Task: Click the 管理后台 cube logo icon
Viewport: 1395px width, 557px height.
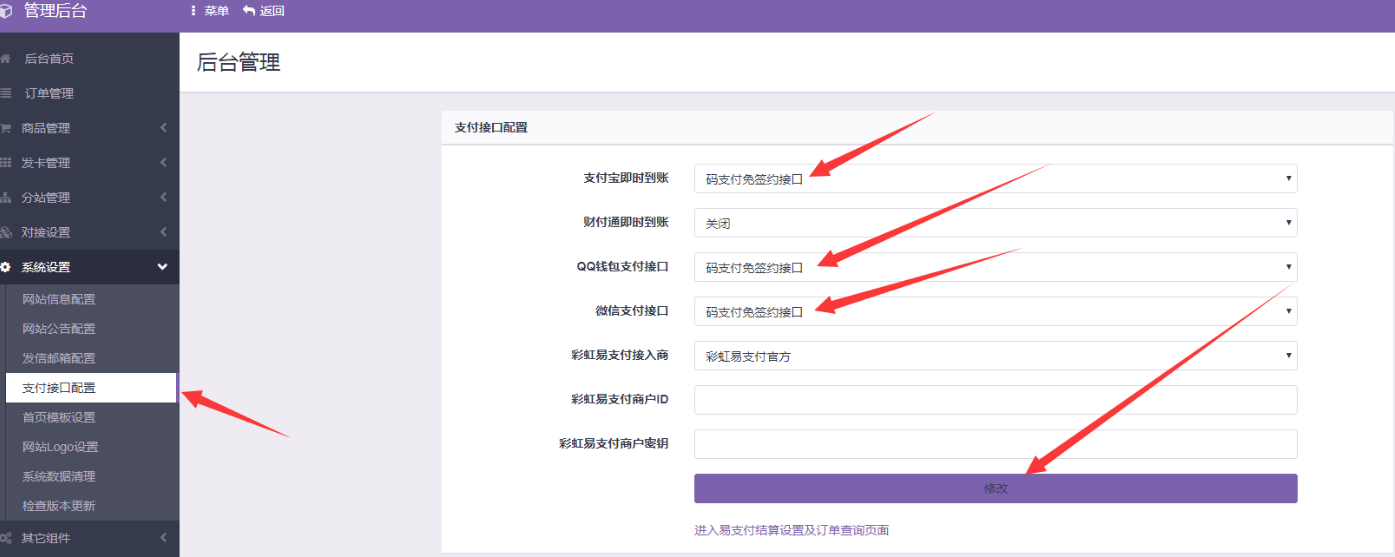Action: (6, 12)
